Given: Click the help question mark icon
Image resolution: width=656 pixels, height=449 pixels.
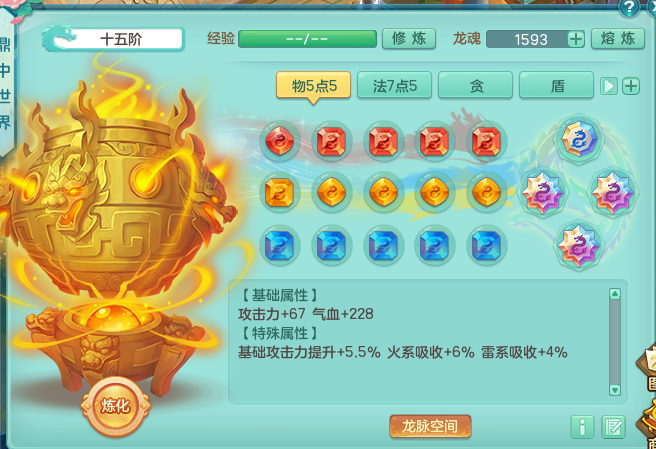Looking at the screenshot, I should [x=629, y=8].
